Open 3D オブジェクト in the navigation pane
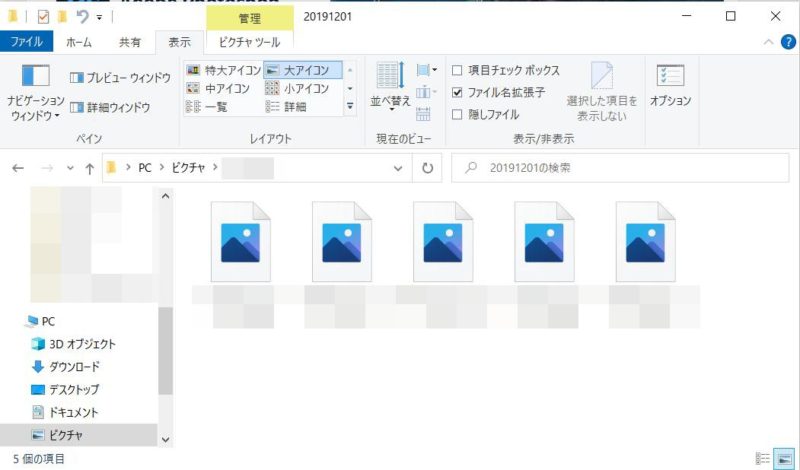This screenshot has height=470, width=800. tap(82, 344)
